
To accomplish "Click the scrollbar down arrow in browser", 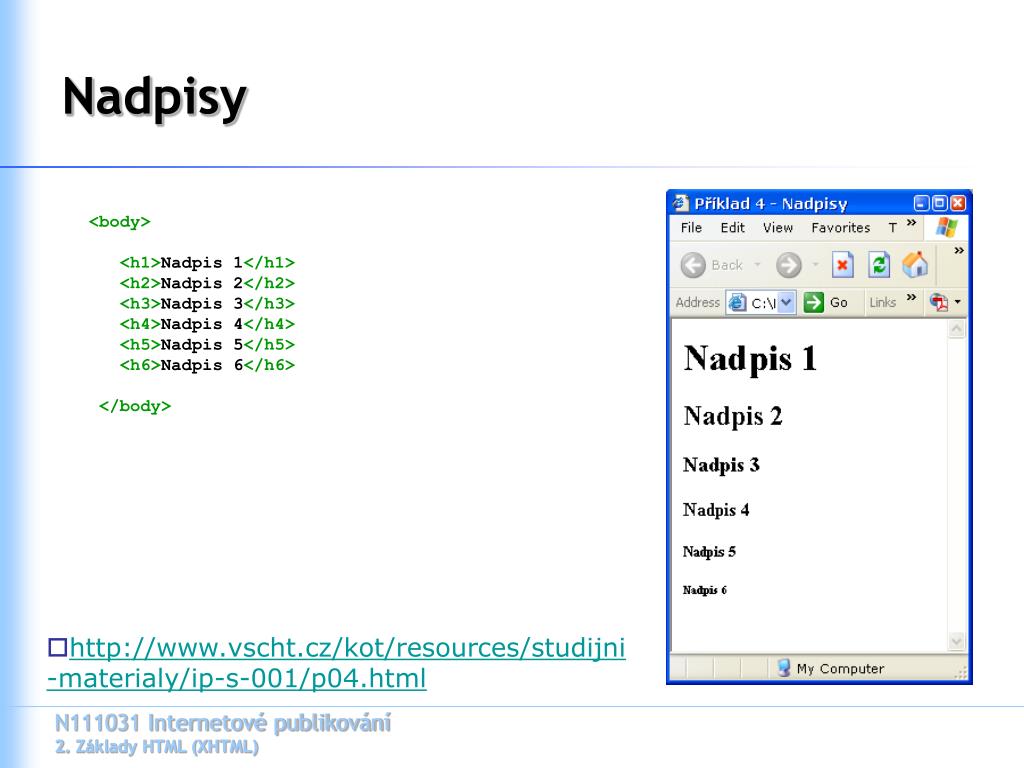I will 957,641.
